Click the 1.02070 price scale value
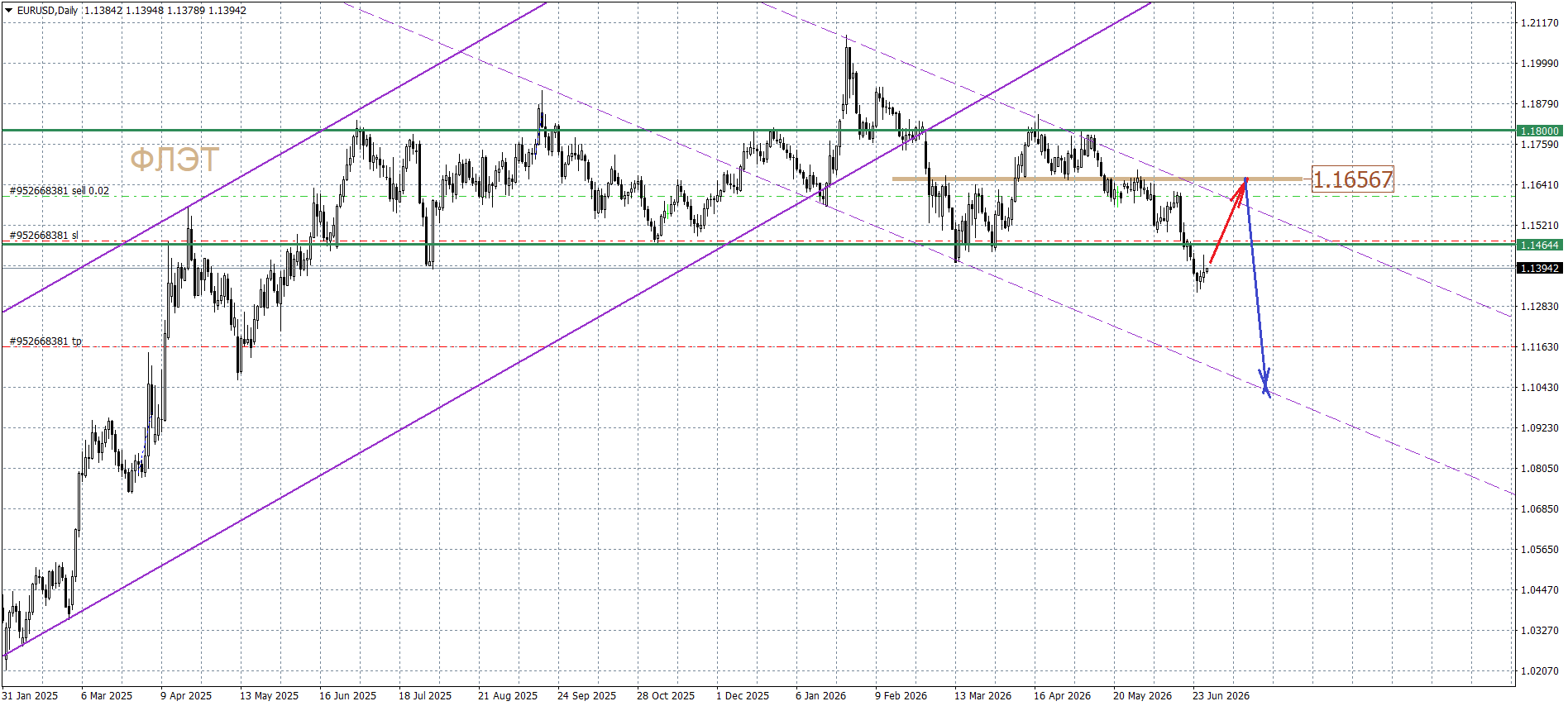This screenshot has width=1568, height=706. pos(1540,671)
